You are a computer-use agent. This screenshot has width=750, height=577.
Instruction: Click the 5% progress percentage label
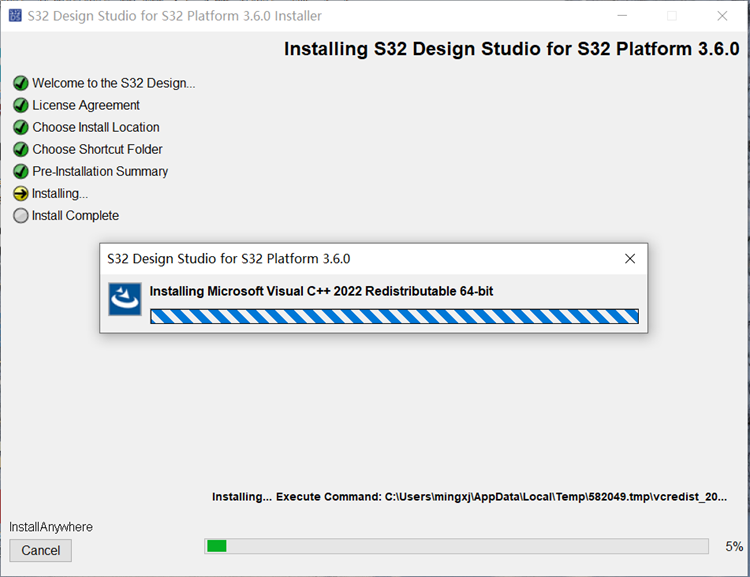tap(734, 546)
